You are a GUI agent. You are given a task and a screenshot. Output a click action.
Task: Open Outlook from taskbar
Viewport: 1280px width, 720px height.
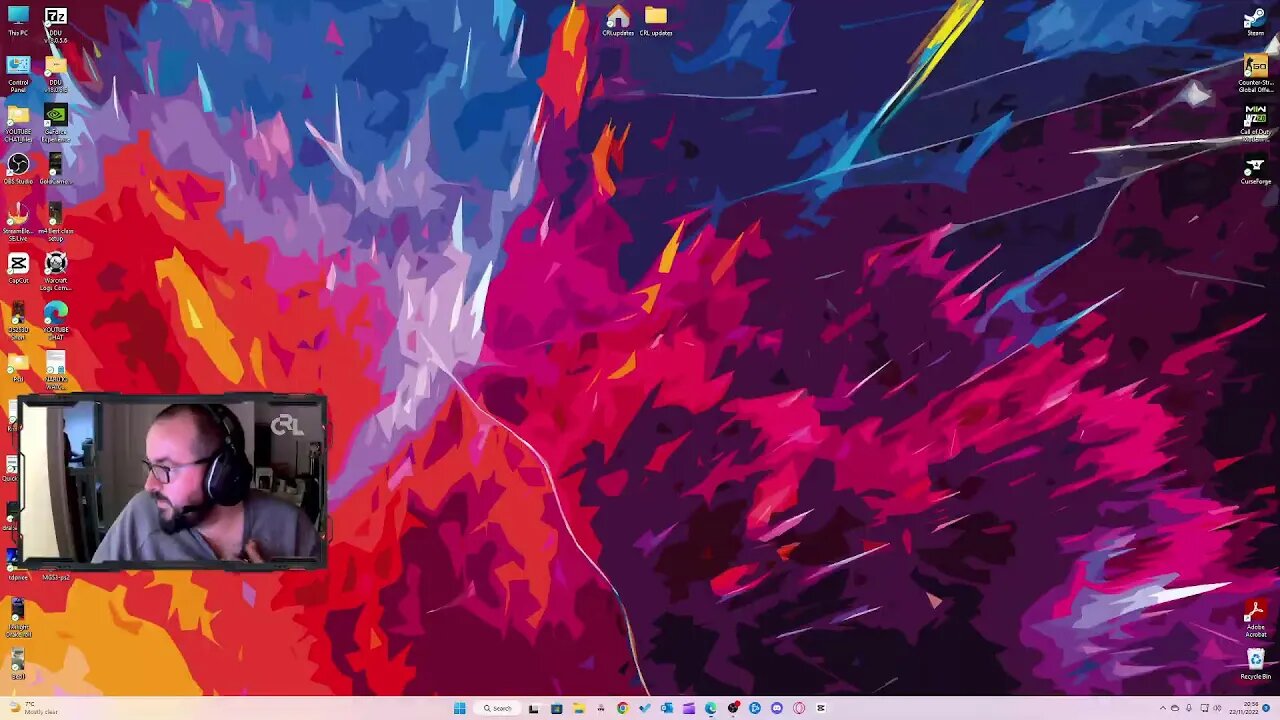(667, 708)
